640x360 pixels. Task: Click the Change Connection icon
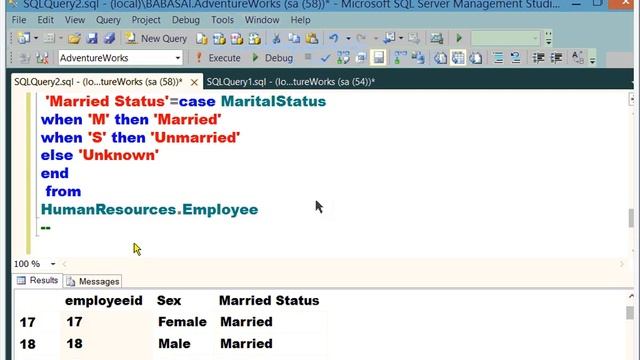tap(42, 58)
